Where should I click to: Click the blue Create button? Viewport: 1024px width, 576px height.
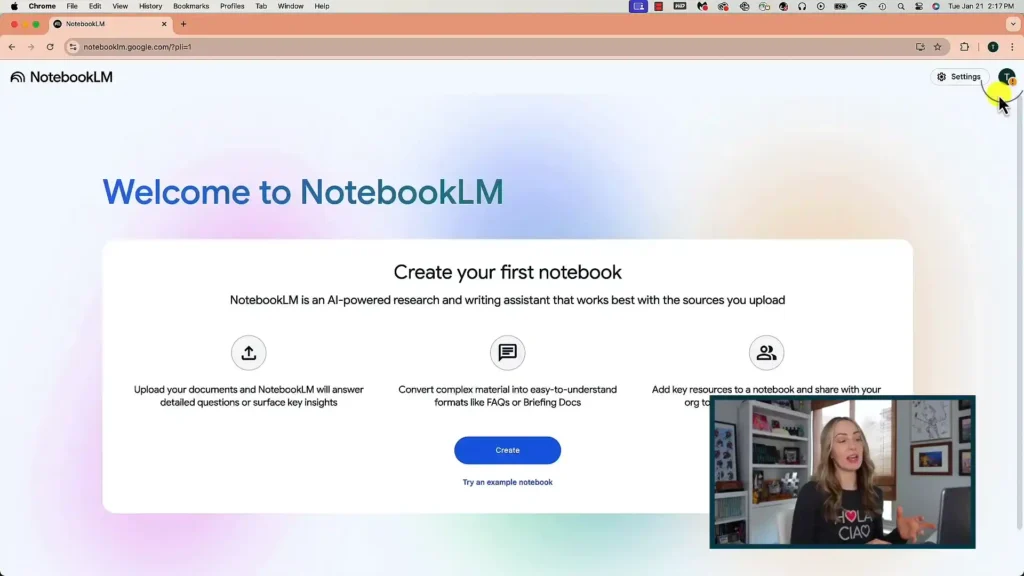[x=507, y=450]
